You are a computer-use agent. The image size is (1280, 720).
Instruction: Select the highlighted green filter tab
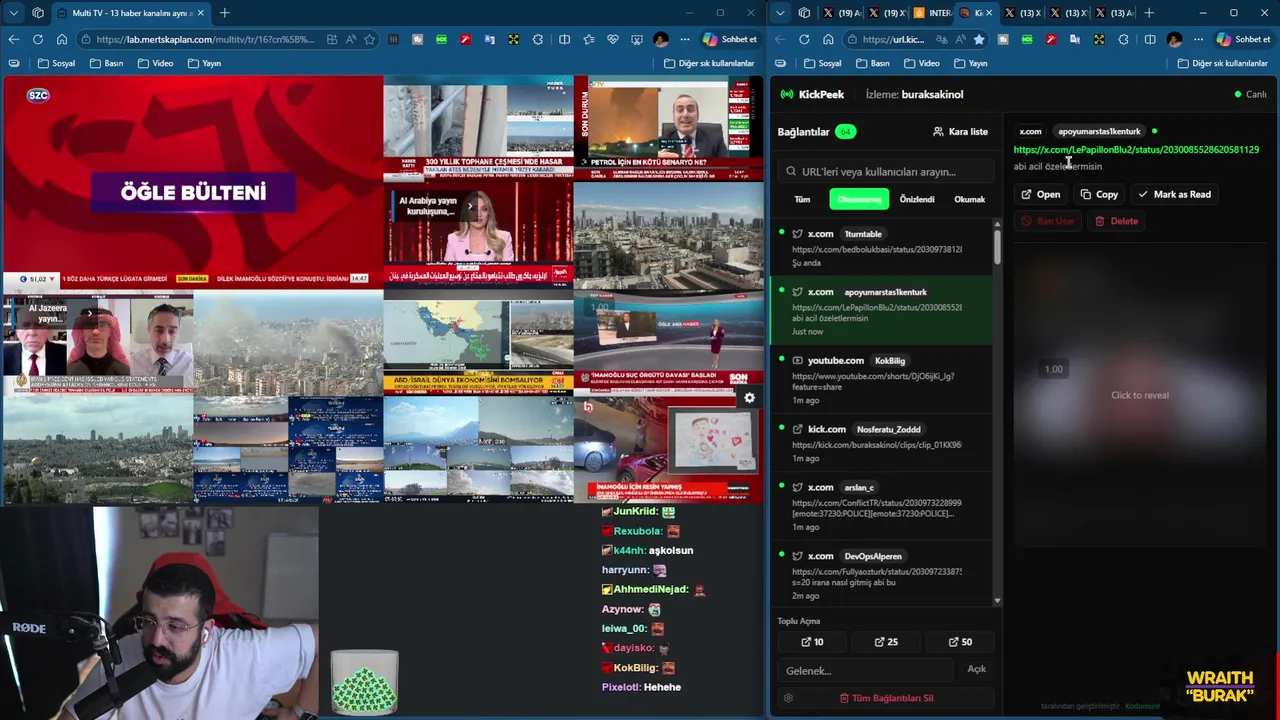[x=859, y=199]
